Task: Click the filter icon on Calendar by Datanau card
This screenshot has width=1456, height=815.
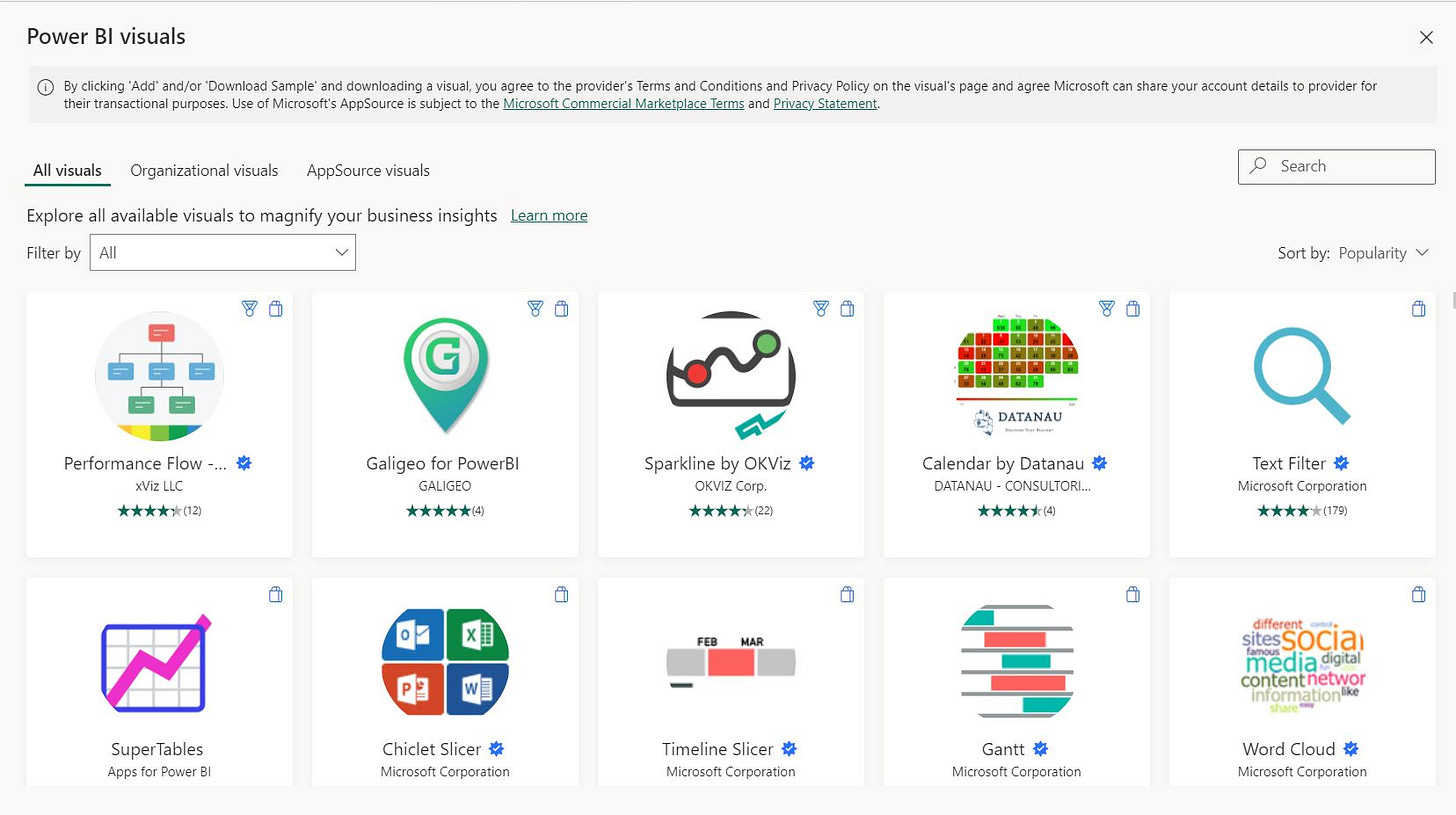Action: pos(1107,309)
